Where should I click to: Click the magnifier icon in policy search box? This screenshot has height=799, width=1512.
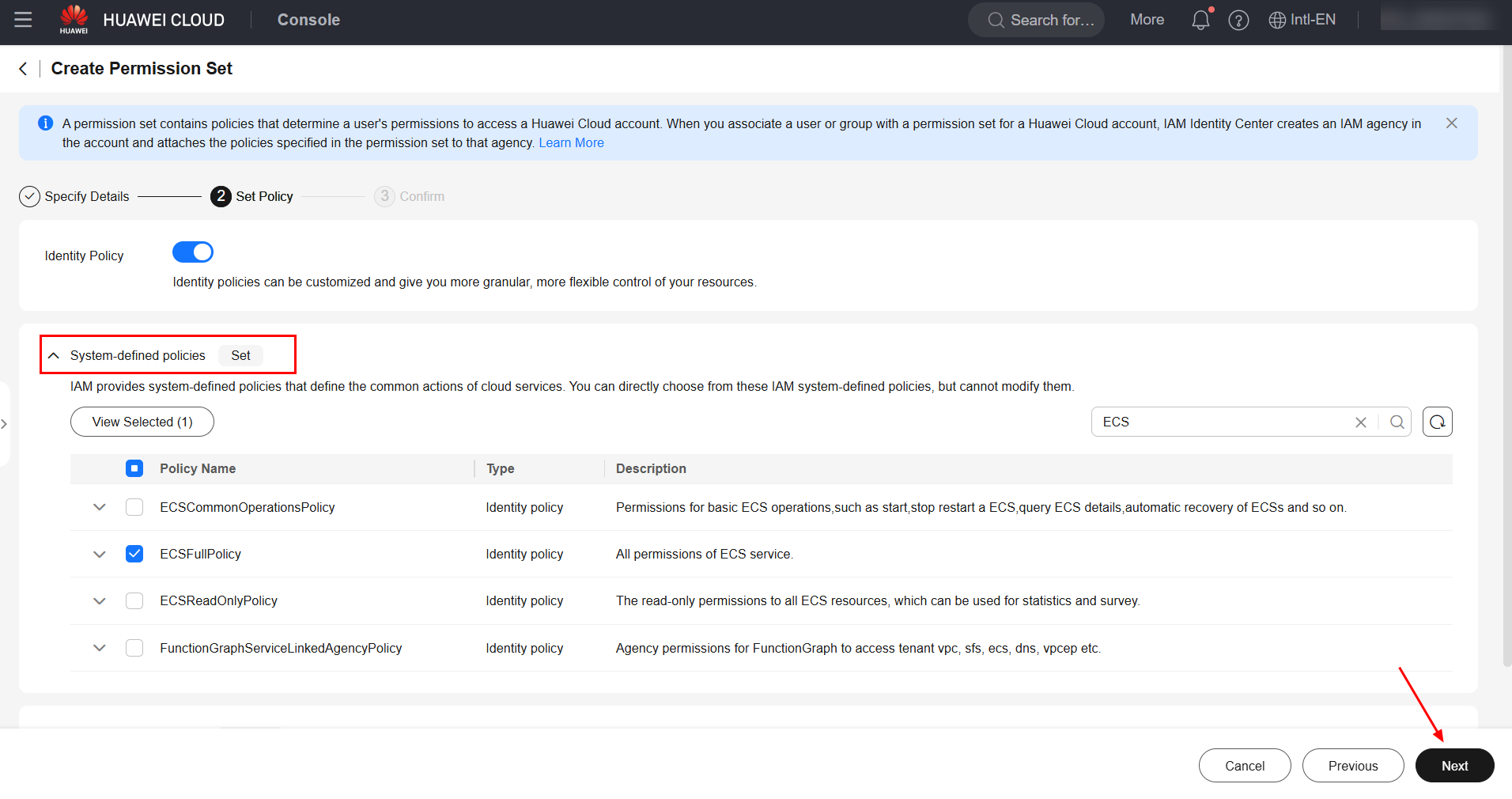[x=1397, y=422]
